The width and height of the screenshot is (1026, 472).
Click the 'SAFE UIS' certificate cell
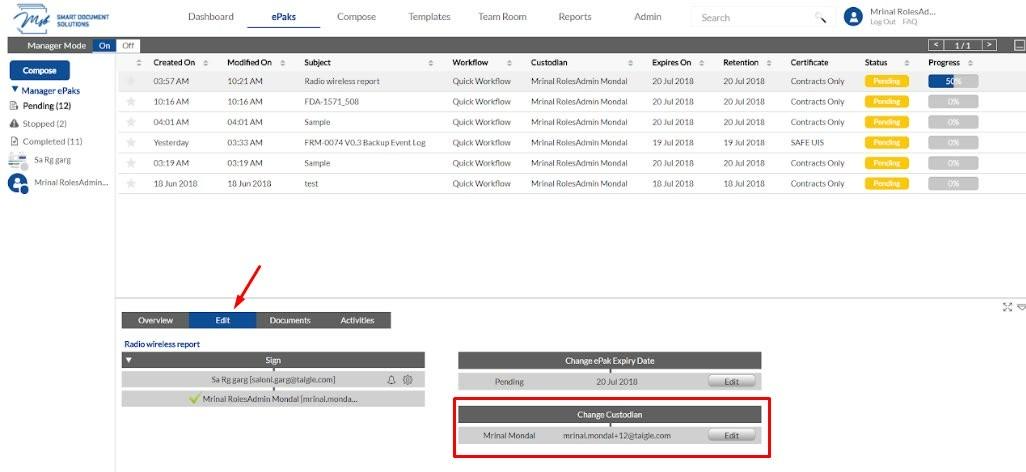pyautogui.click(x=807, y=142)
